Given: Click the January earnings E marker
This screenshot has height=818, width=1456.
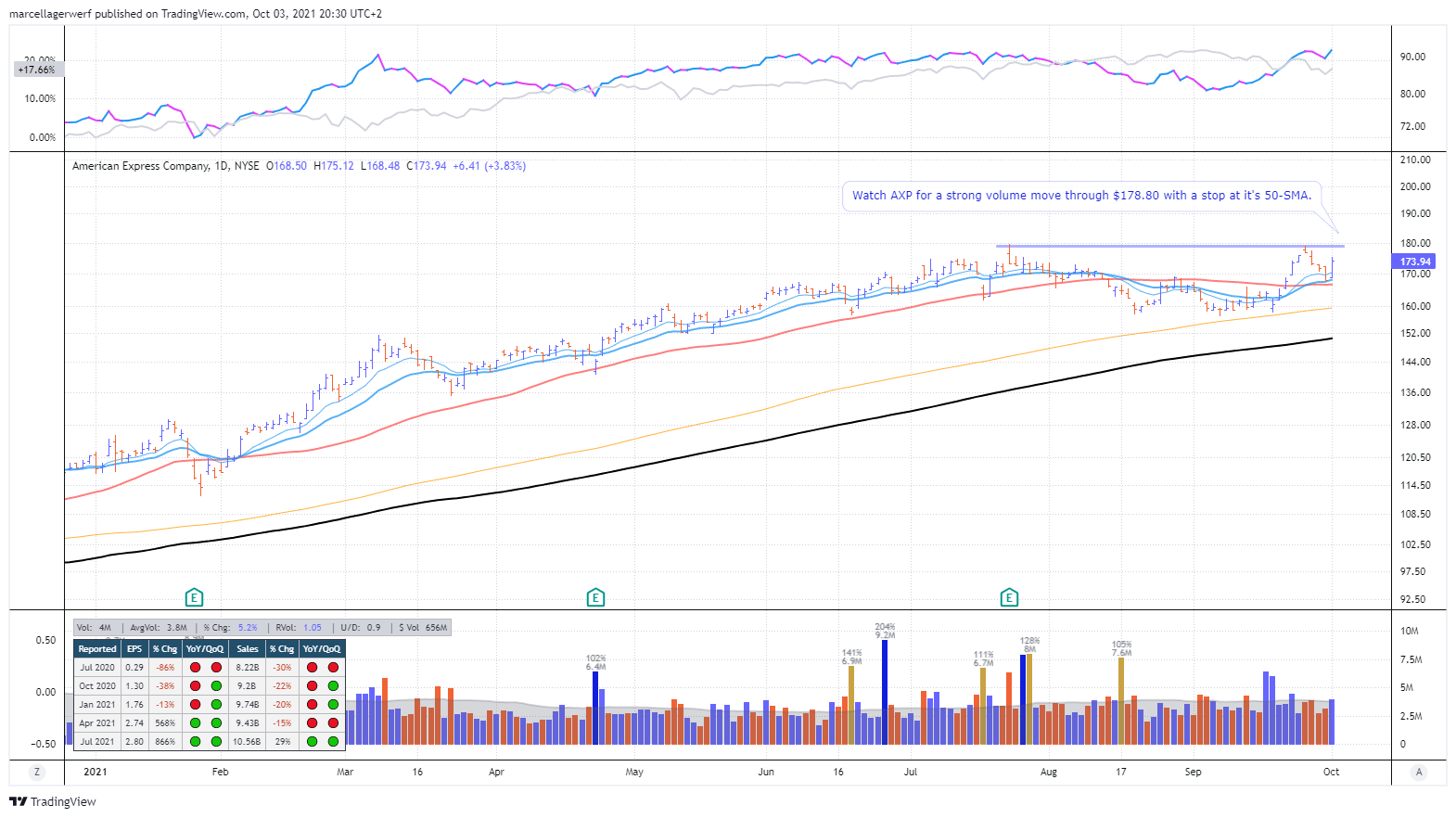Looking at the screenshot, I should [194, 597].
